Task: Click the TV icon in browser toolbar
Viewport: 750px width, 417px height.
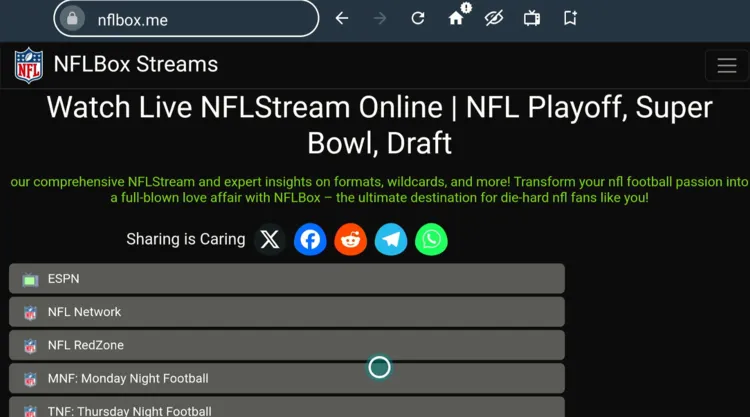Action: [x=532, y=19]
